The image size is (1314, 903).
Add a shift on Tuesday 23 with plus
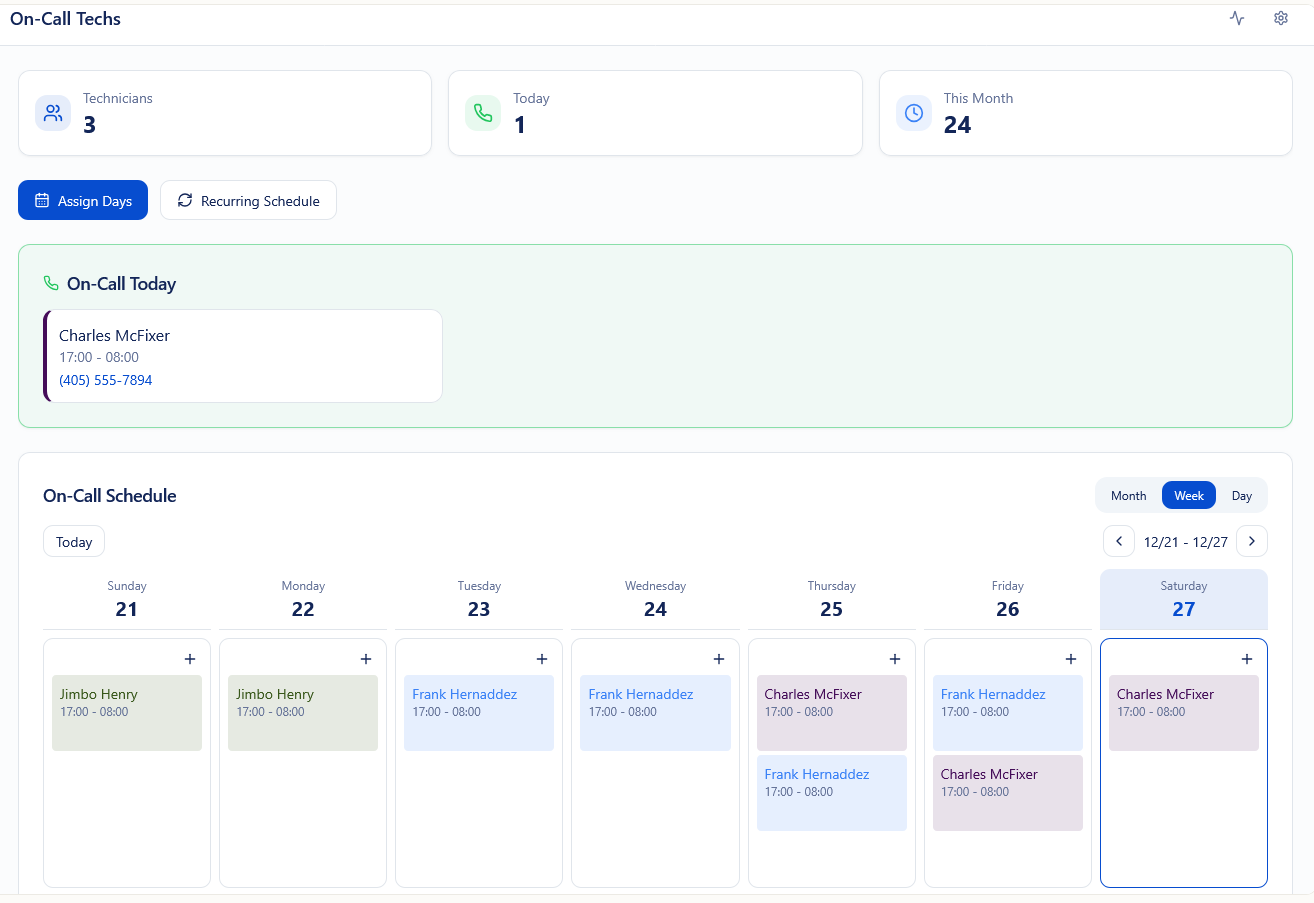(x=542, y=659)
